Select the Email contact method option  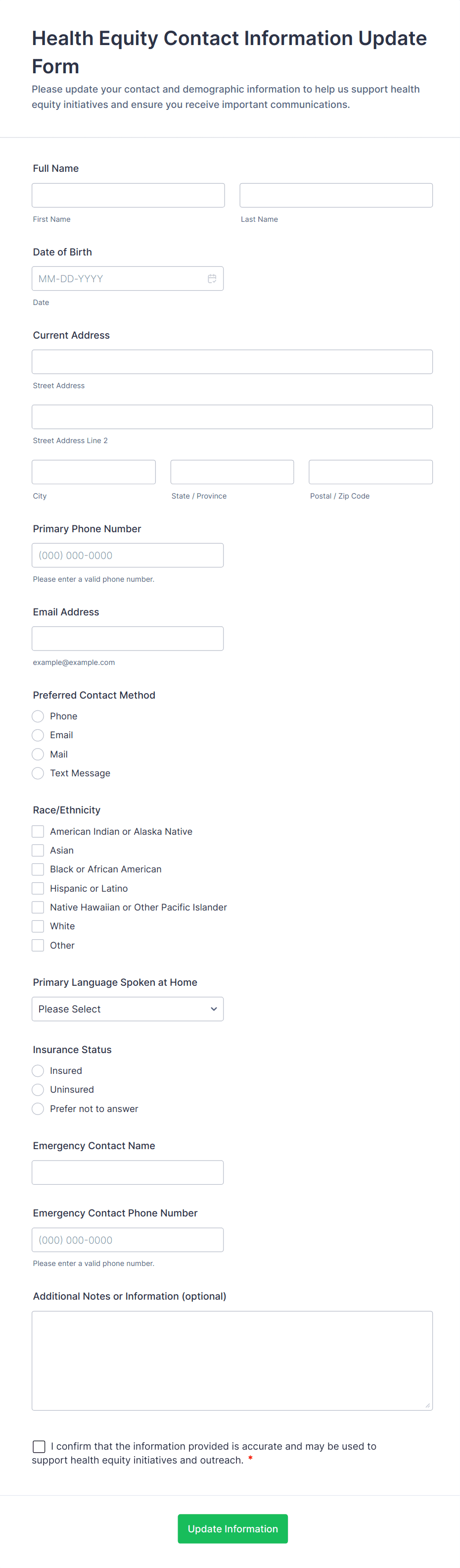point(38,735)
